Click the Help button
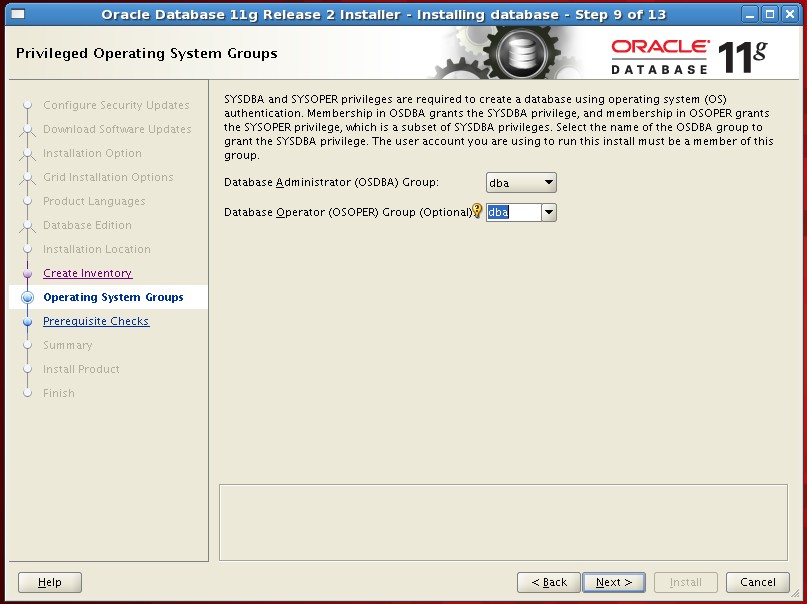This screenshot has width=807, height=604. click(x=50, y=582)
